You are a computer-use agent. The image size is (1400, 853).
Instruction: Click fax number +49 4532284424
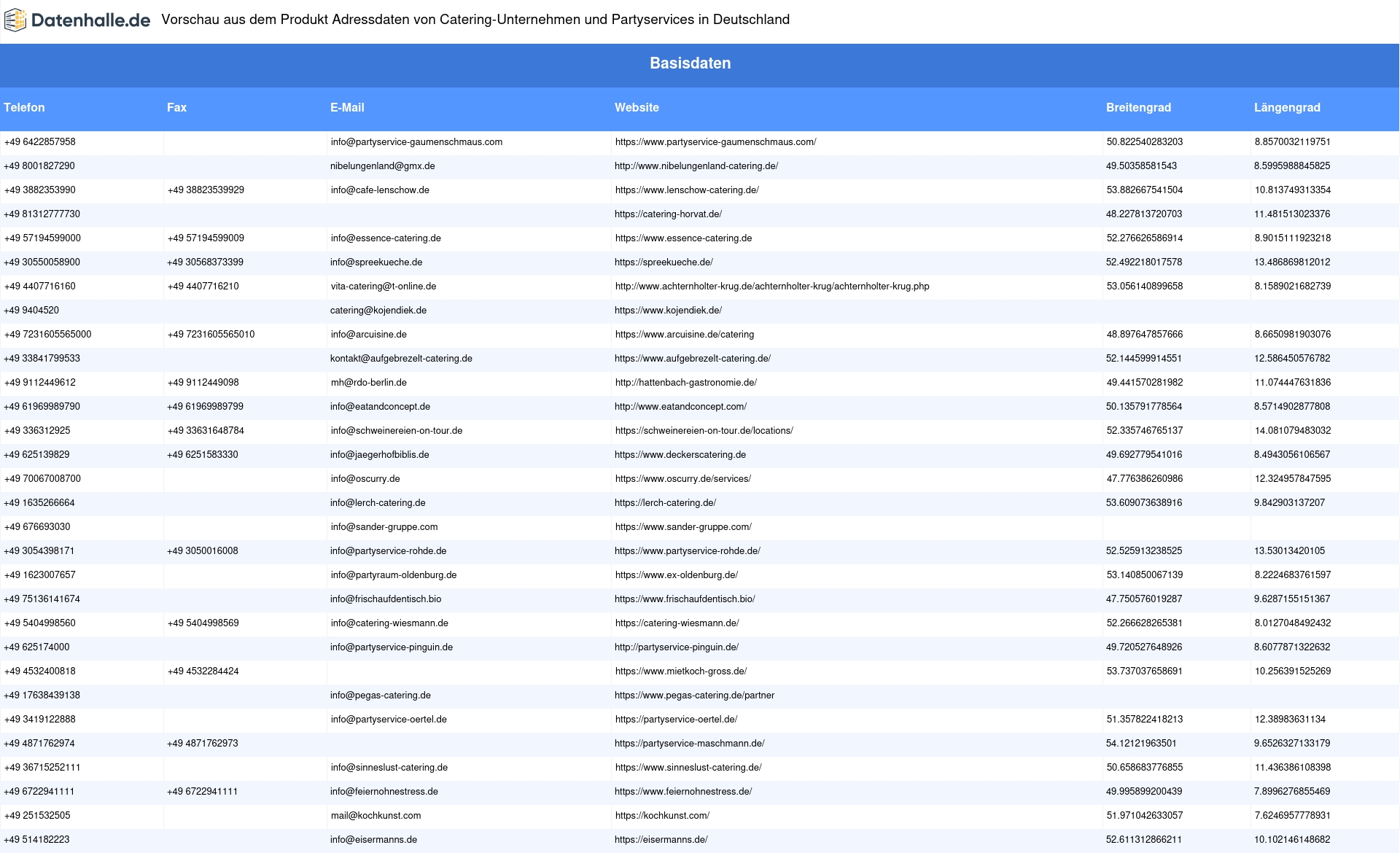(x=203, y=671)
